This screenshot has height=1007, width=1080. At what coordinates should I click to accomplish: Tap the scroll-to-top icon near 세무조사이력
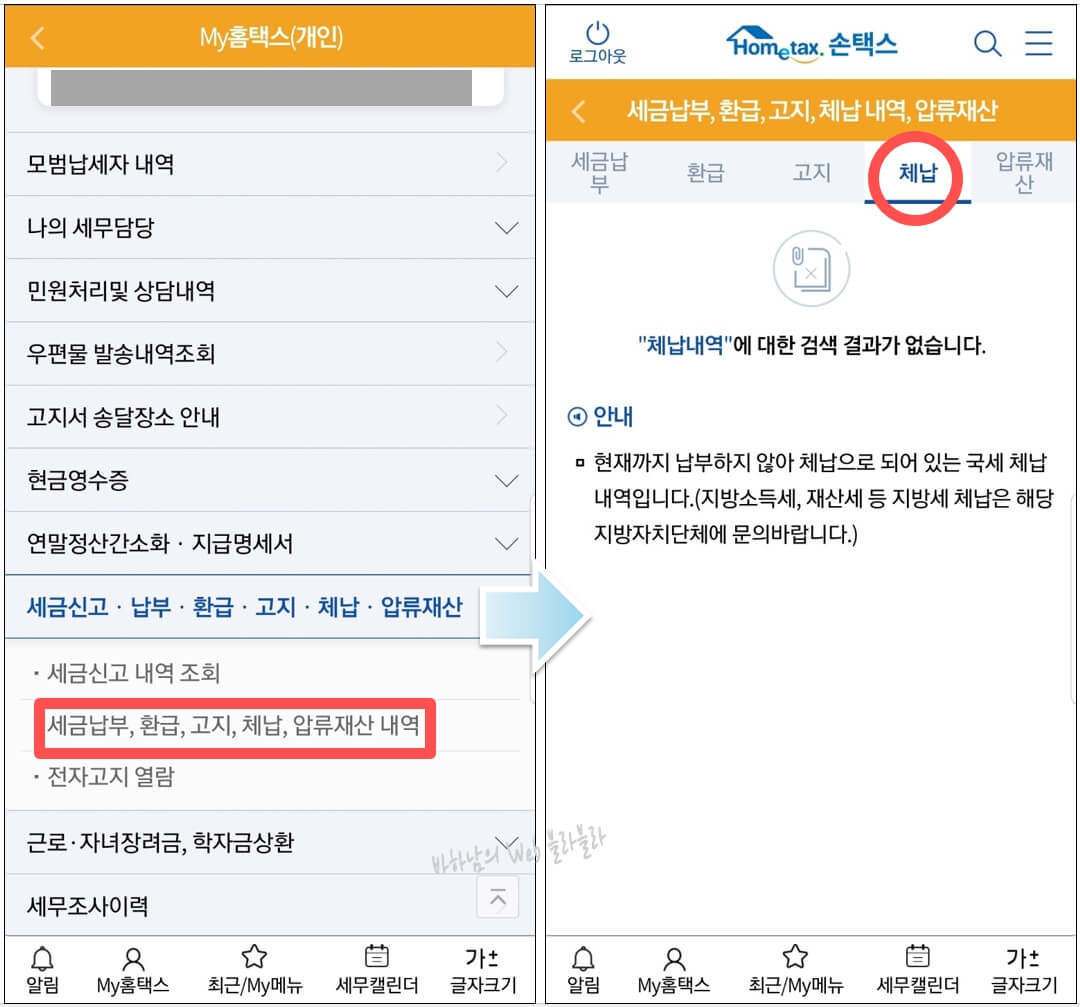pyautogui.click(x=498, y=897)
